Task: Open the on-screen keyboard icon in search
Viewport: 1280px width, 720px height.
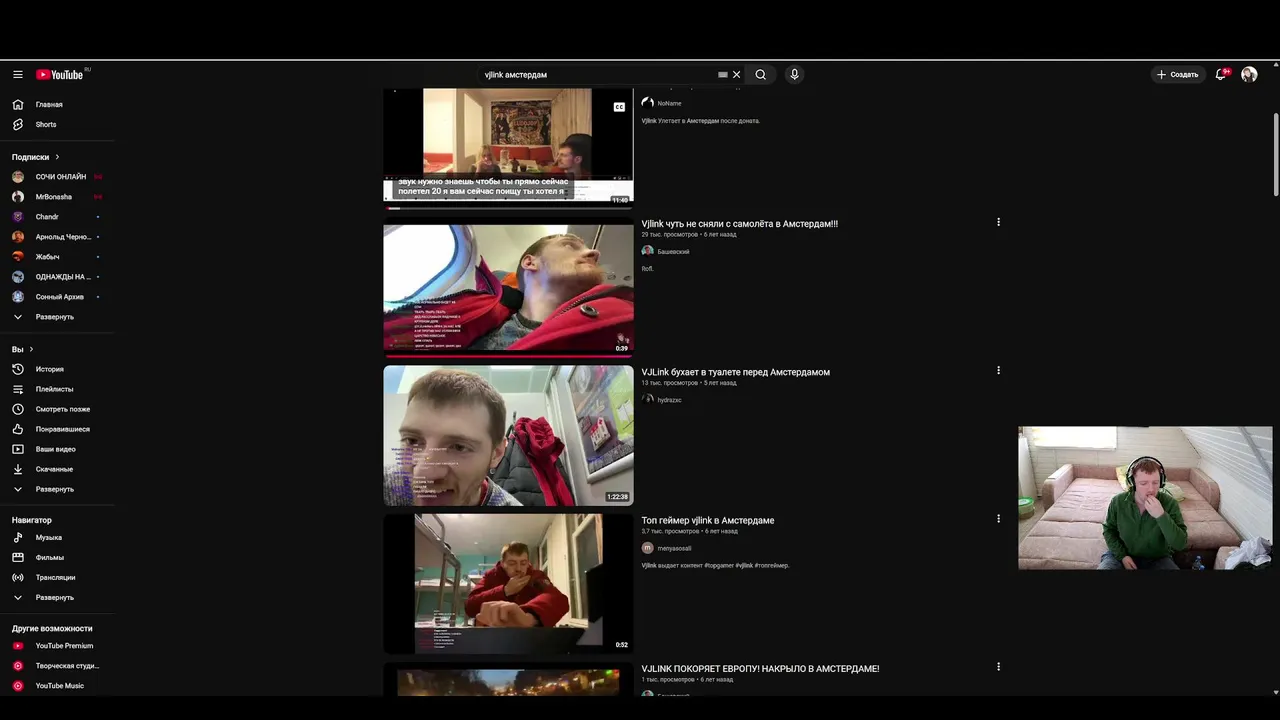Action: (x=723, y=74)
